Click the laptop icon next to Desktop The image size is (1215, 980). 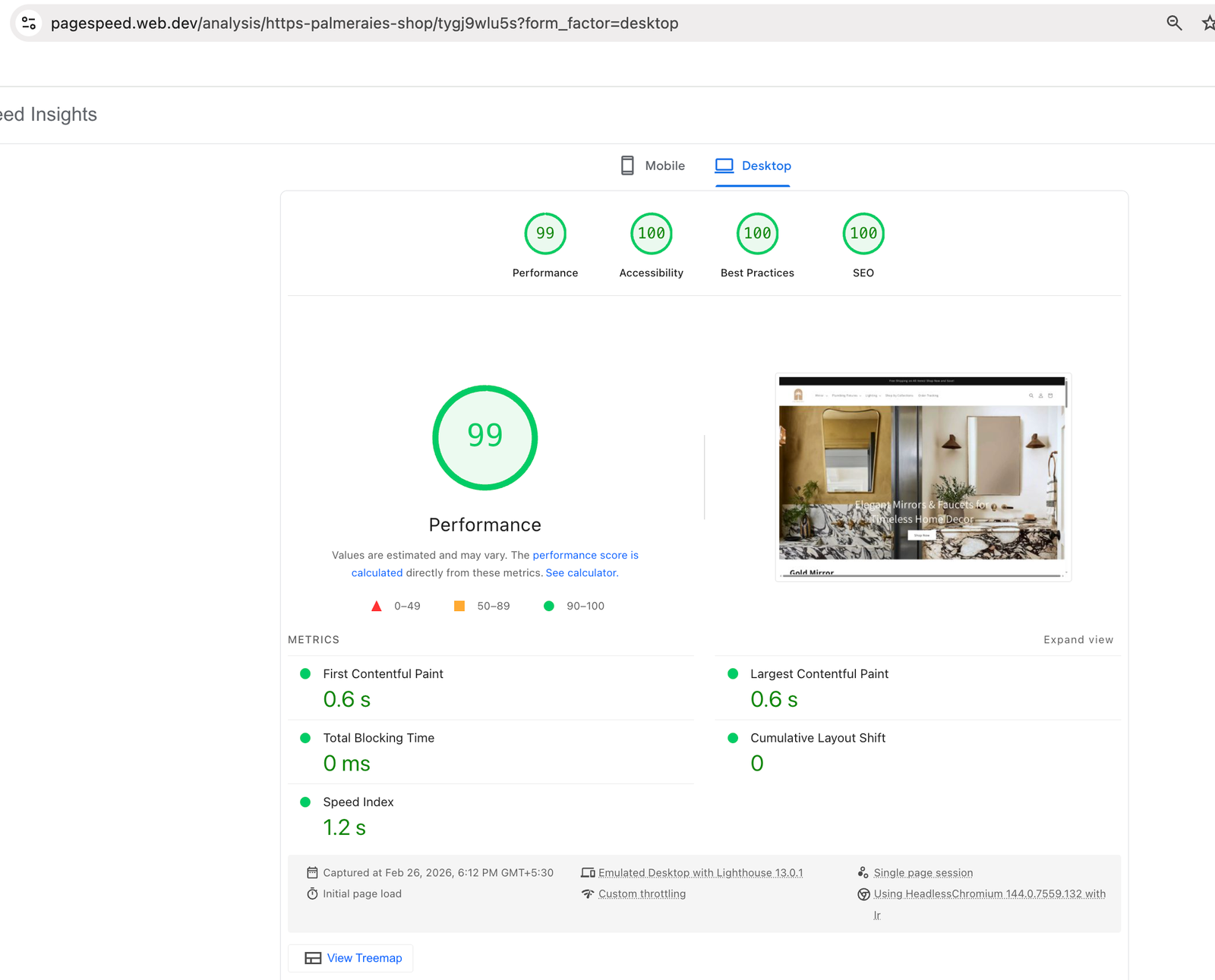point(725,165)
